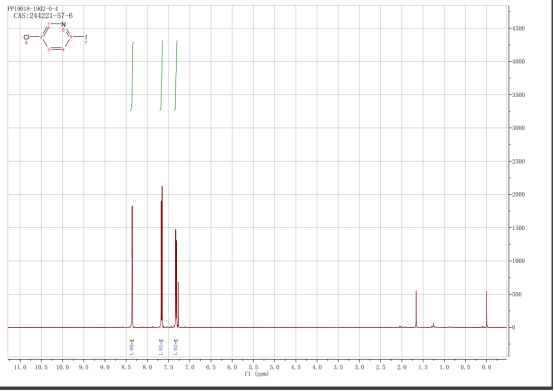The height and width of the screenshot is (391, 554).
Task: Click the green integral curve above 7.3 ppm
Action: click(176, 76)
